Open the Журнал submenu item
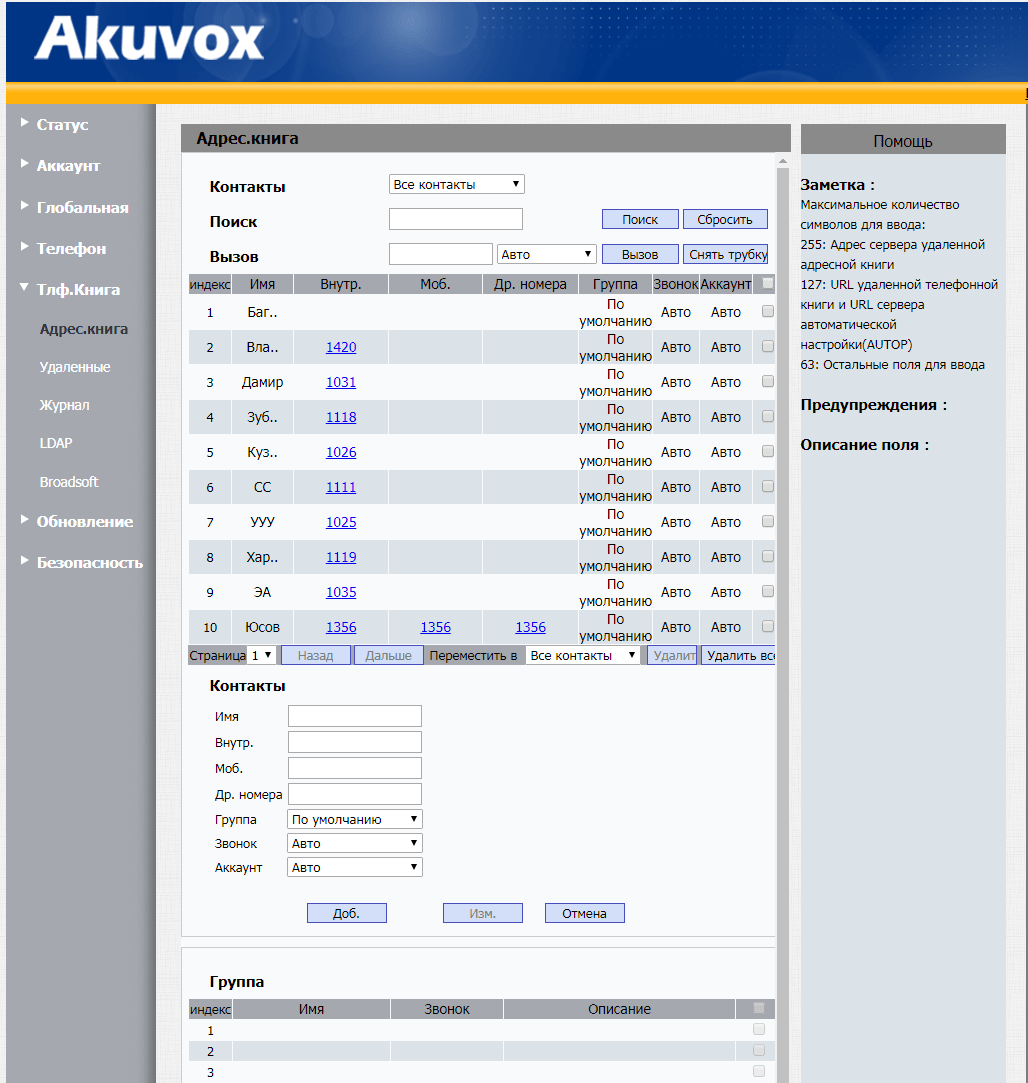The width and height of the screenshot is (1028, 1083). pos(64,405)
